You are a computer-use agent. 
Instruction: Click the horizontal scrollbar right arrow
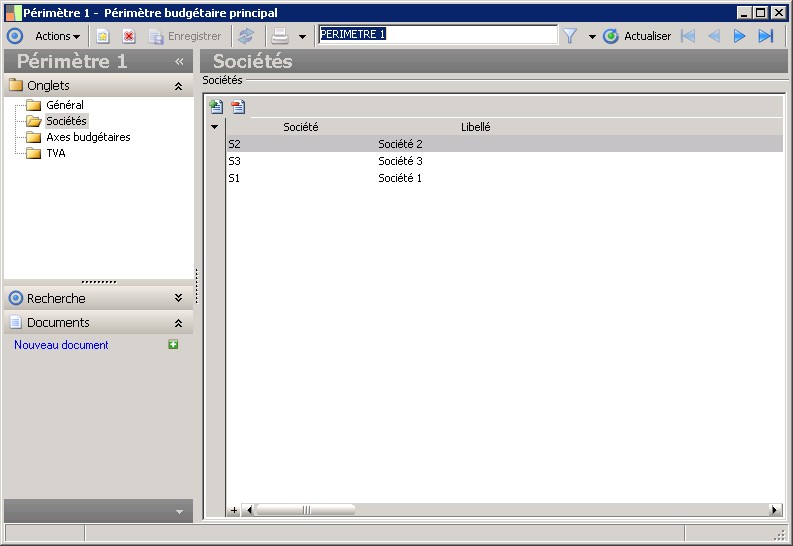coord(775,510)
